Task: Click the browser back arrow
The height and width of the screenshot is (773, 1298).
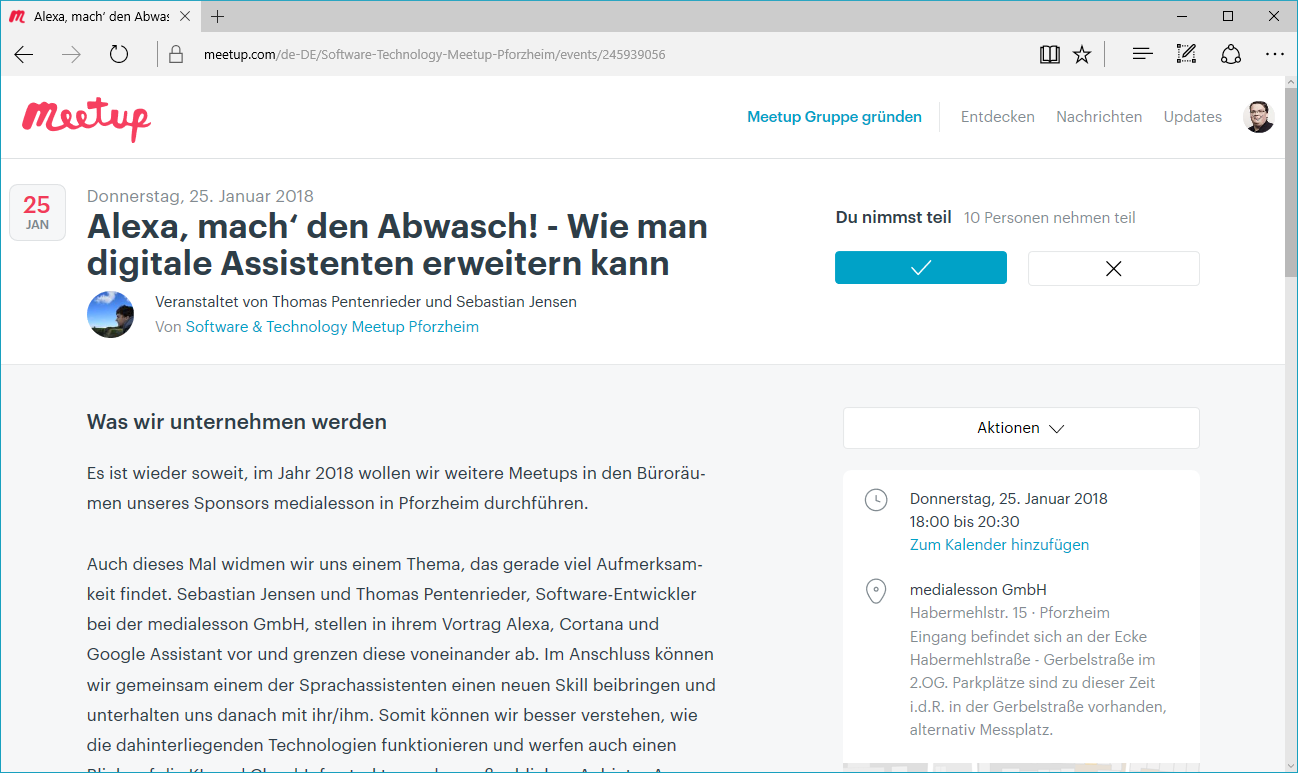Action: 24,55
